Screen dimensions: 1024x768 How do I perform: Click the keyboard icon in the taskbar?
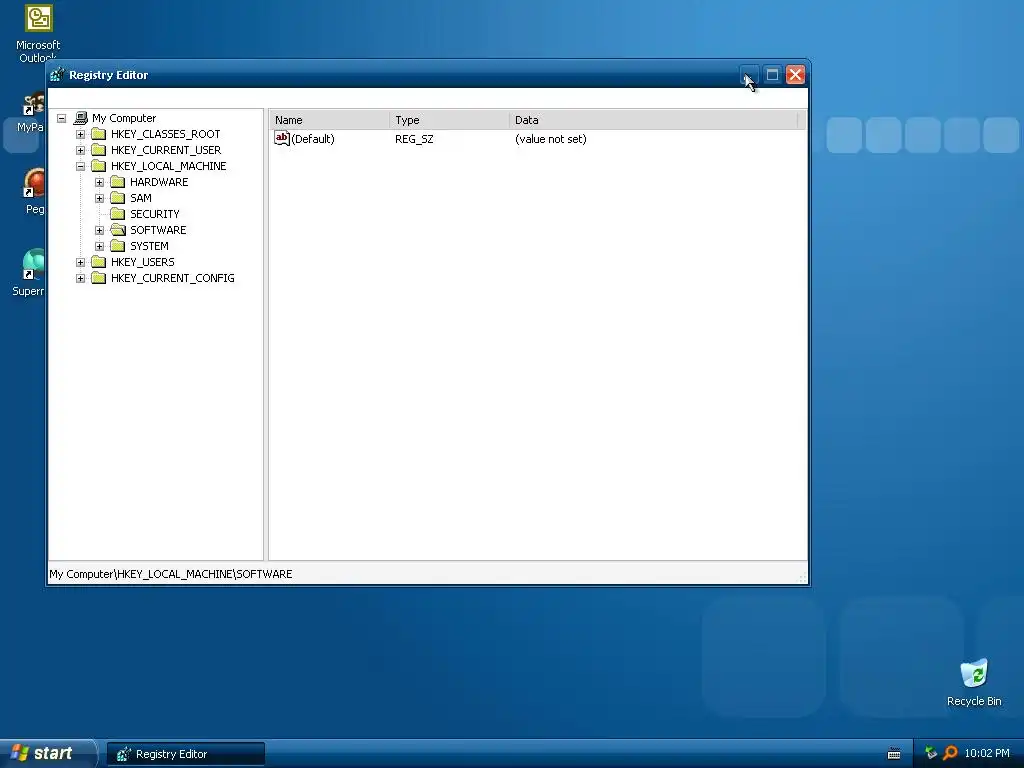tap(894, 754)
